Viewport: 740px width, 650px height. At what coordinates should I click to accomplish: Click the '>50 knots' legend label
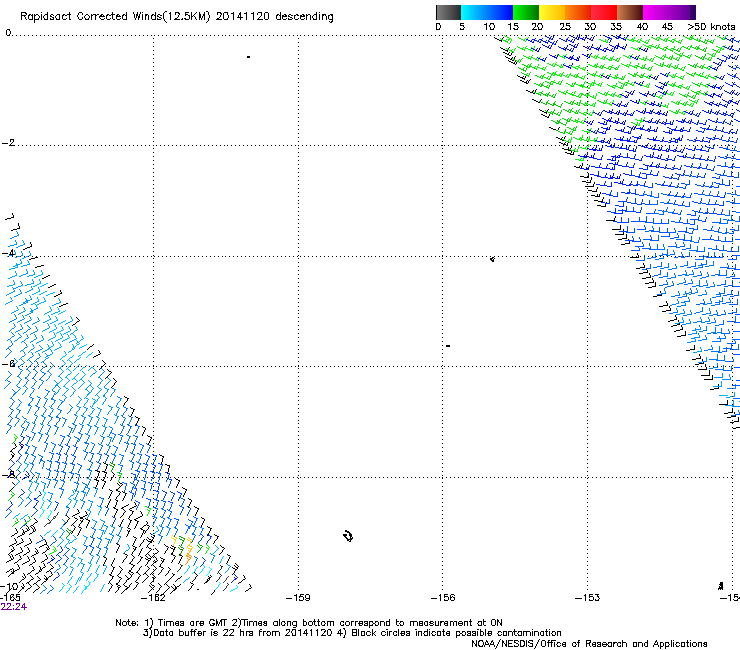pos(711,27)
